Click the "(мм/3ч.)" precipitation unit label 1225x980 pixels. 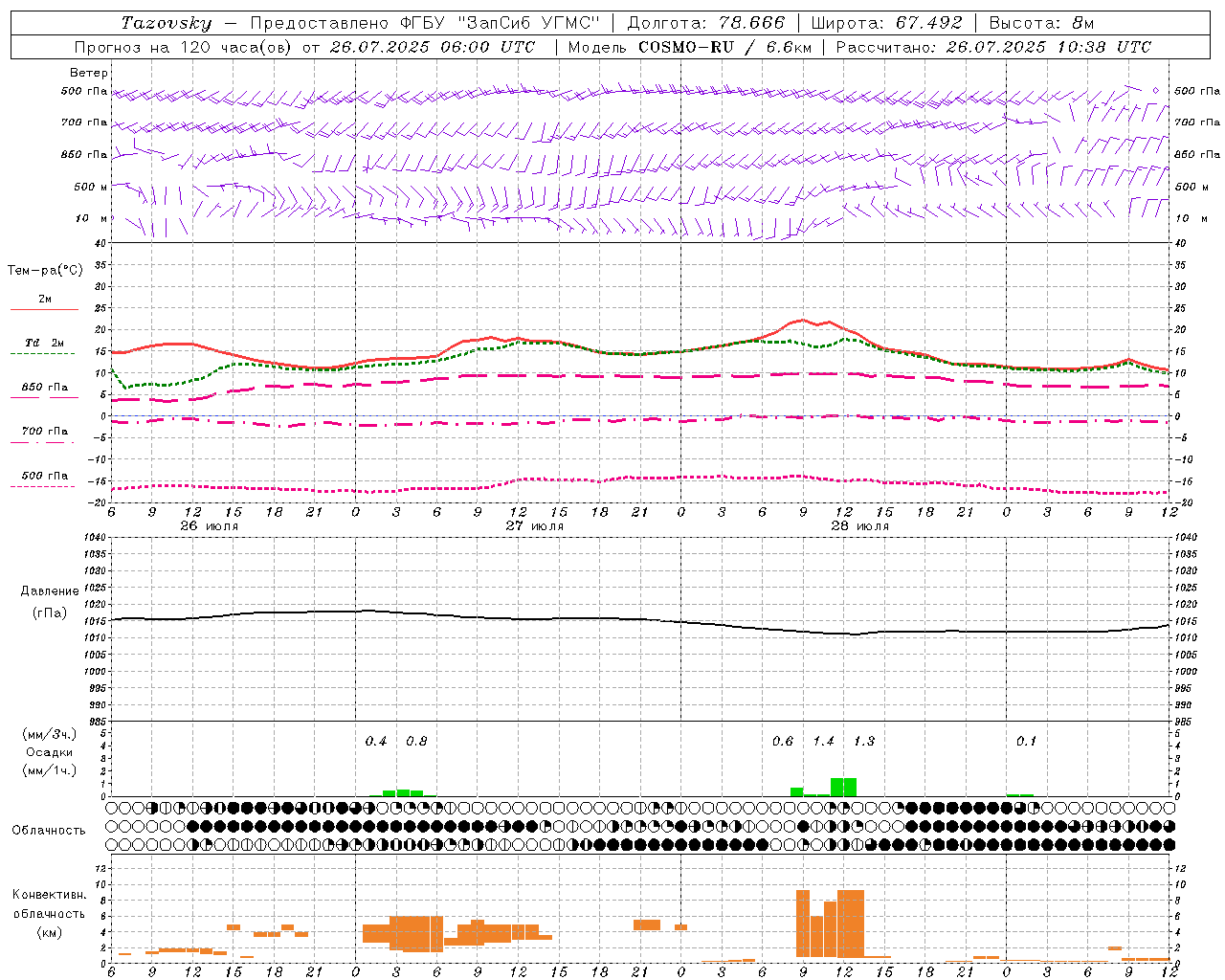click(x=49, y=734)
